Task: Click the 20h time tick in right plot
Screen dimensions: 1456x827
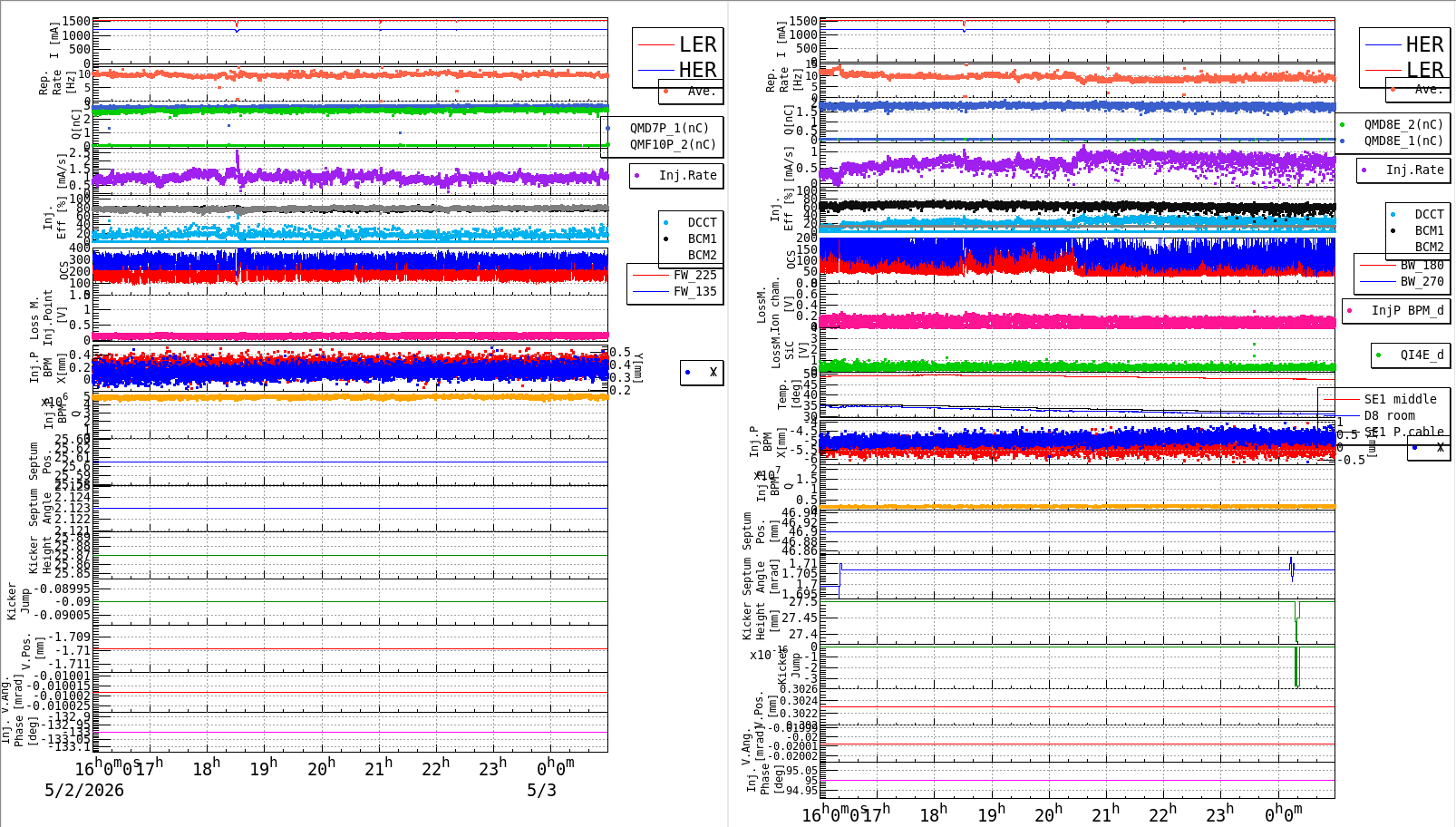Action: click(1048, 813)
